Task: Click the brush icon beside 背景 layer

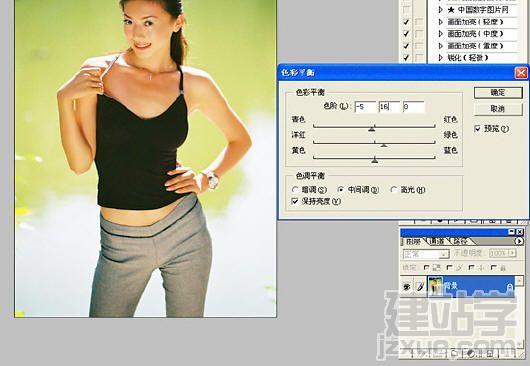Action: pos(419,287)
